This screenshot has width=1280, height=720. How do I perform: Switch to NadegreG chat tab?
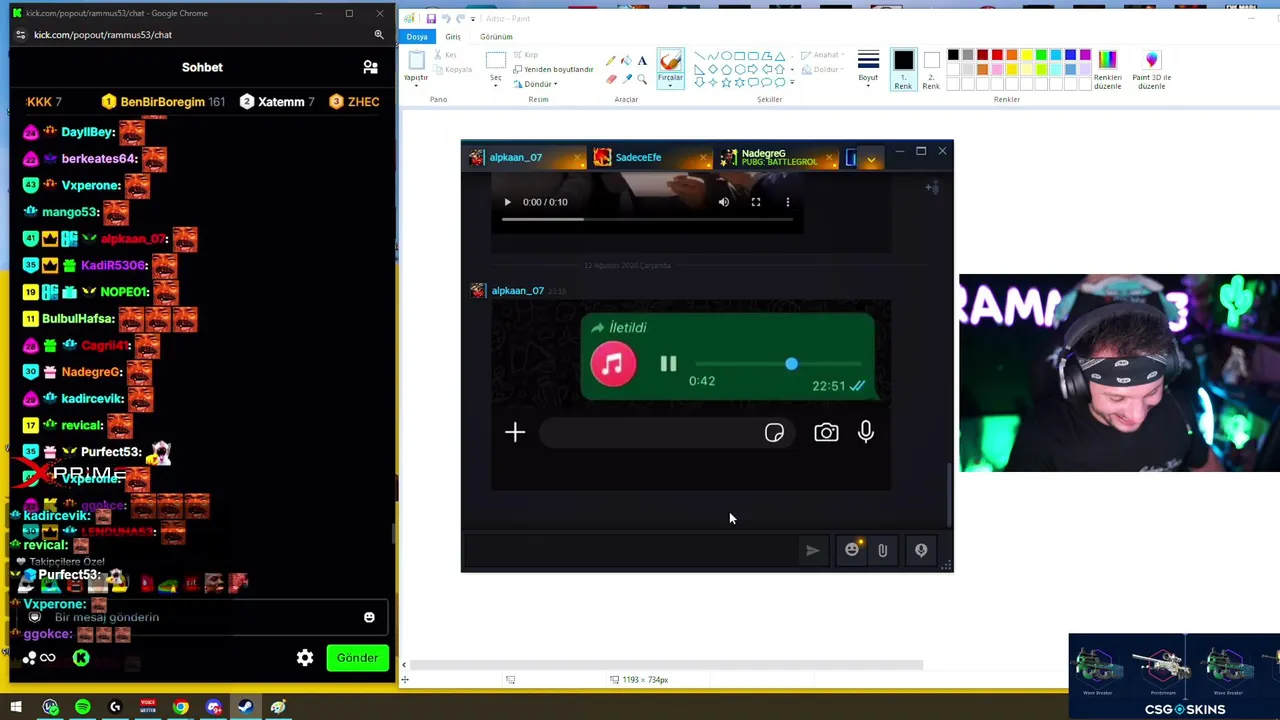776,158
